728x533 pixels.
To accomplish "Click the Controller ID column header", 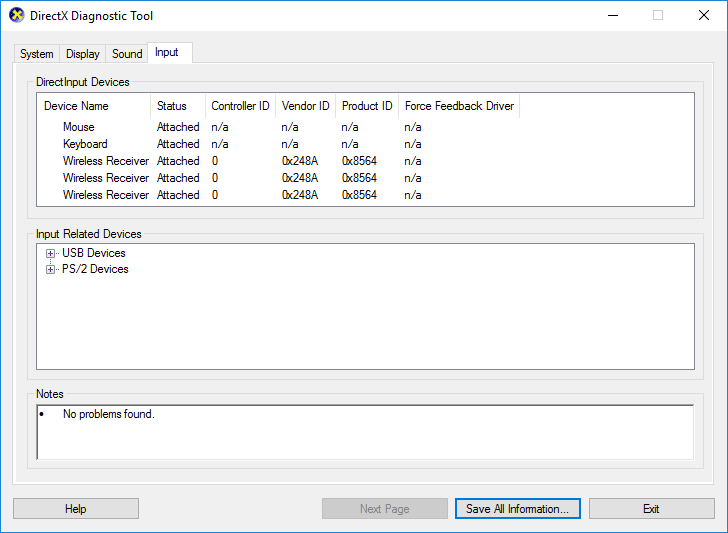I will tap(240, 106).
